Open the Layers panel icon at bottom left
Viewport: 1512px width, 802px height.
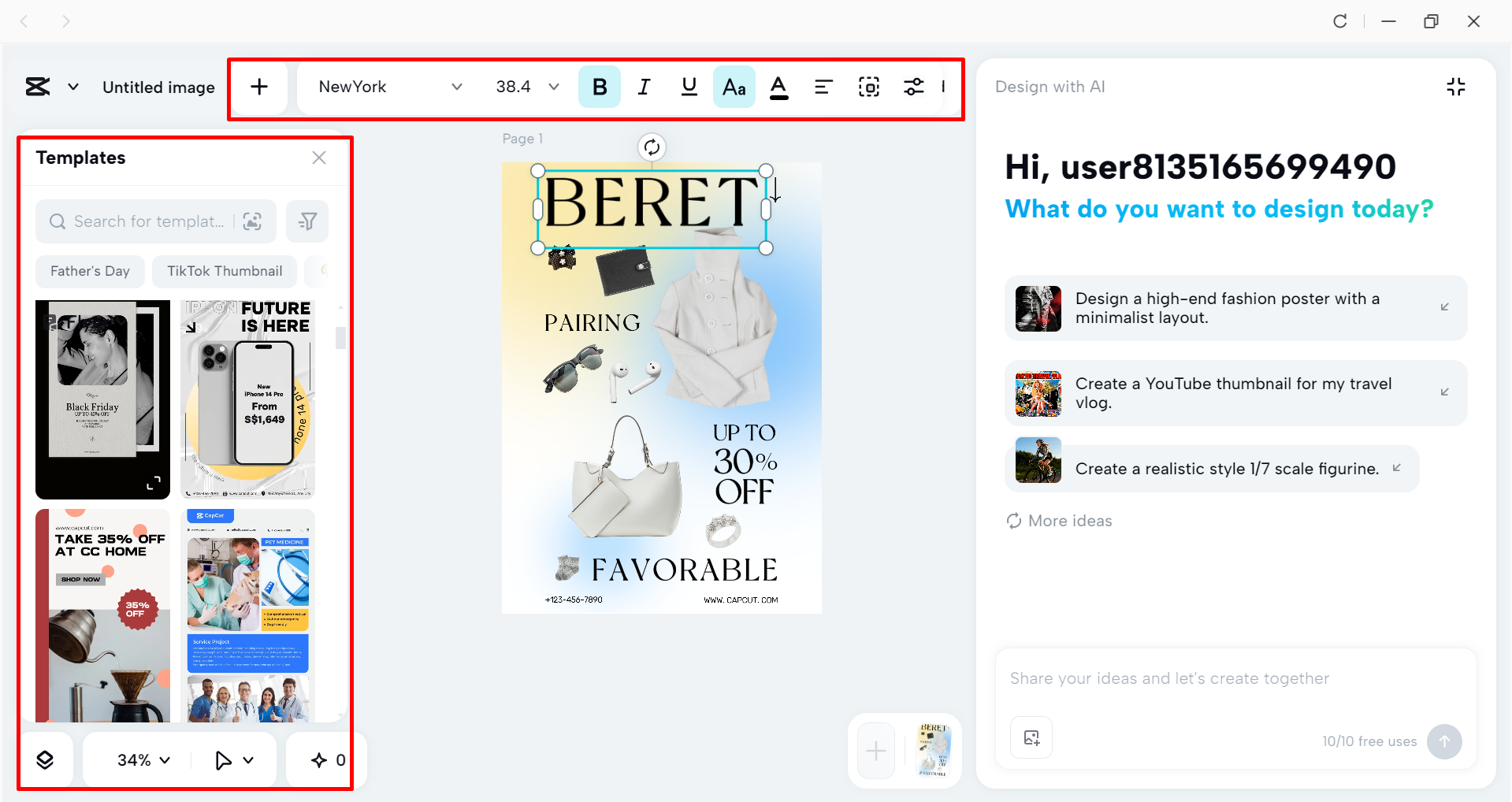tap(46, 759)
